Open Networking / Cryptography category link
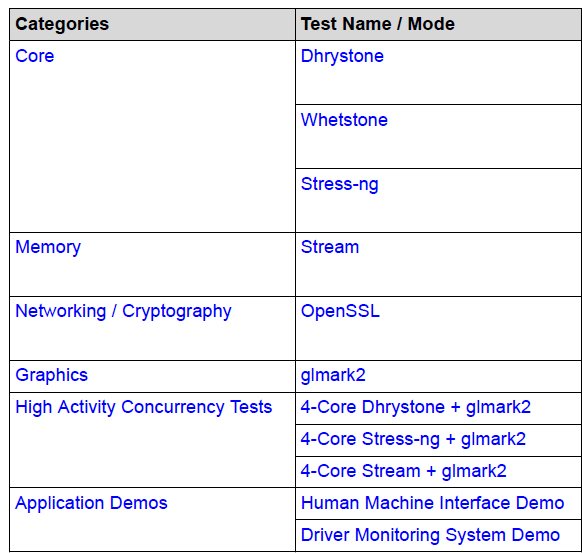 tap(123, 312)
